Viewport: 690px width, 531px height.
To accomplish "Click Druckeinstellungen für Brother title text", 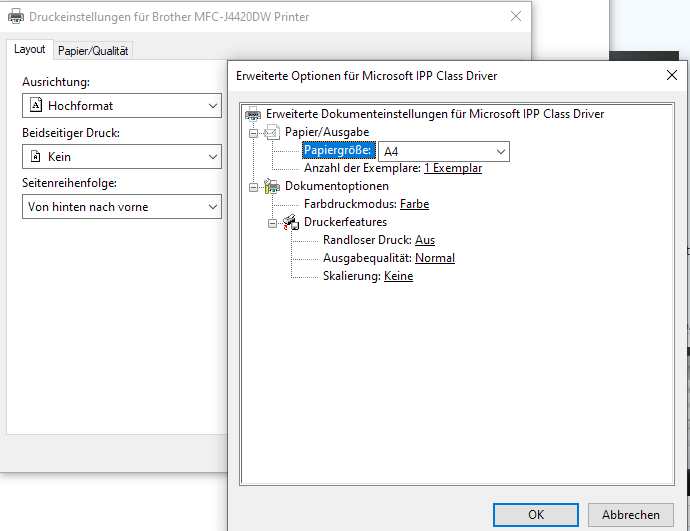I will [x=169, y=17].
